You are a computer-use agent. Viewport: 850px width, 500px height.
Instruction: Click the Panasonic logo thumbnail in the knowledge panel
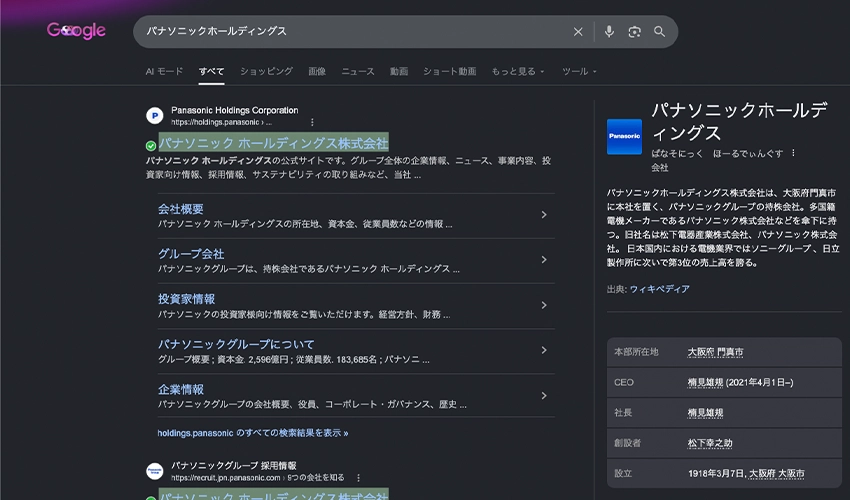[624, 137]
